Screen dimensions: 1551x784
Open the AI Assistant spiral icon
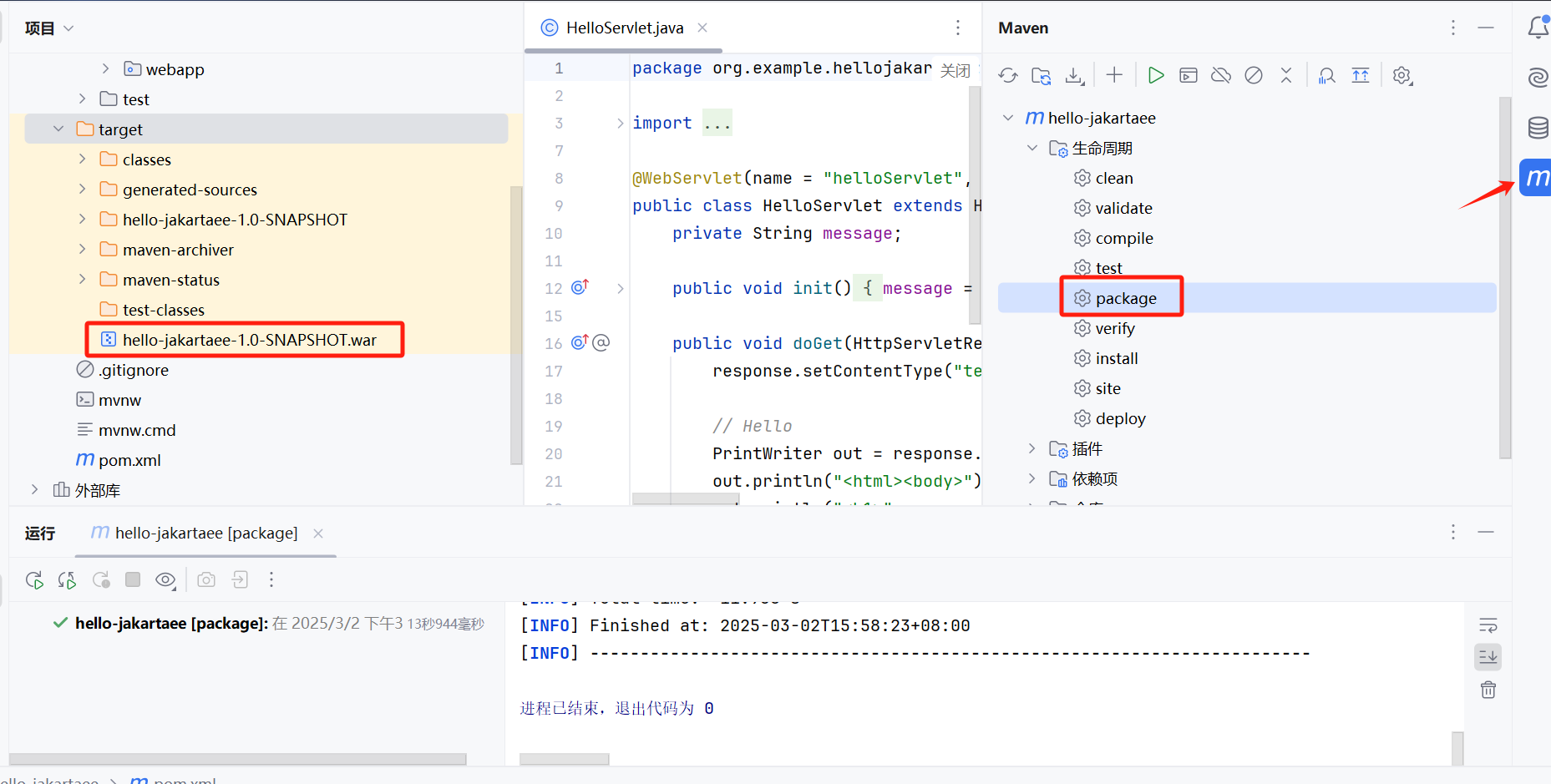click(x=1538, y=78)
